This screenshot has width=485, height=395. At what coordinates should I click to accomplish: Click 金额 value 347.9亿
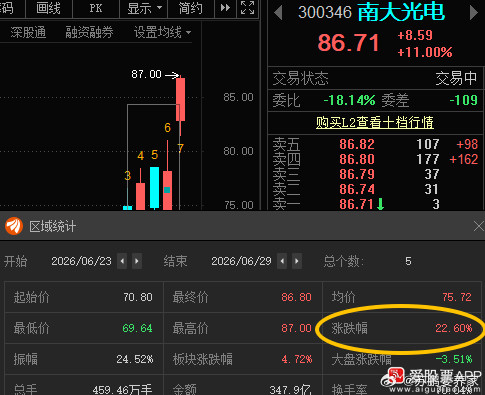click(290, 389)
